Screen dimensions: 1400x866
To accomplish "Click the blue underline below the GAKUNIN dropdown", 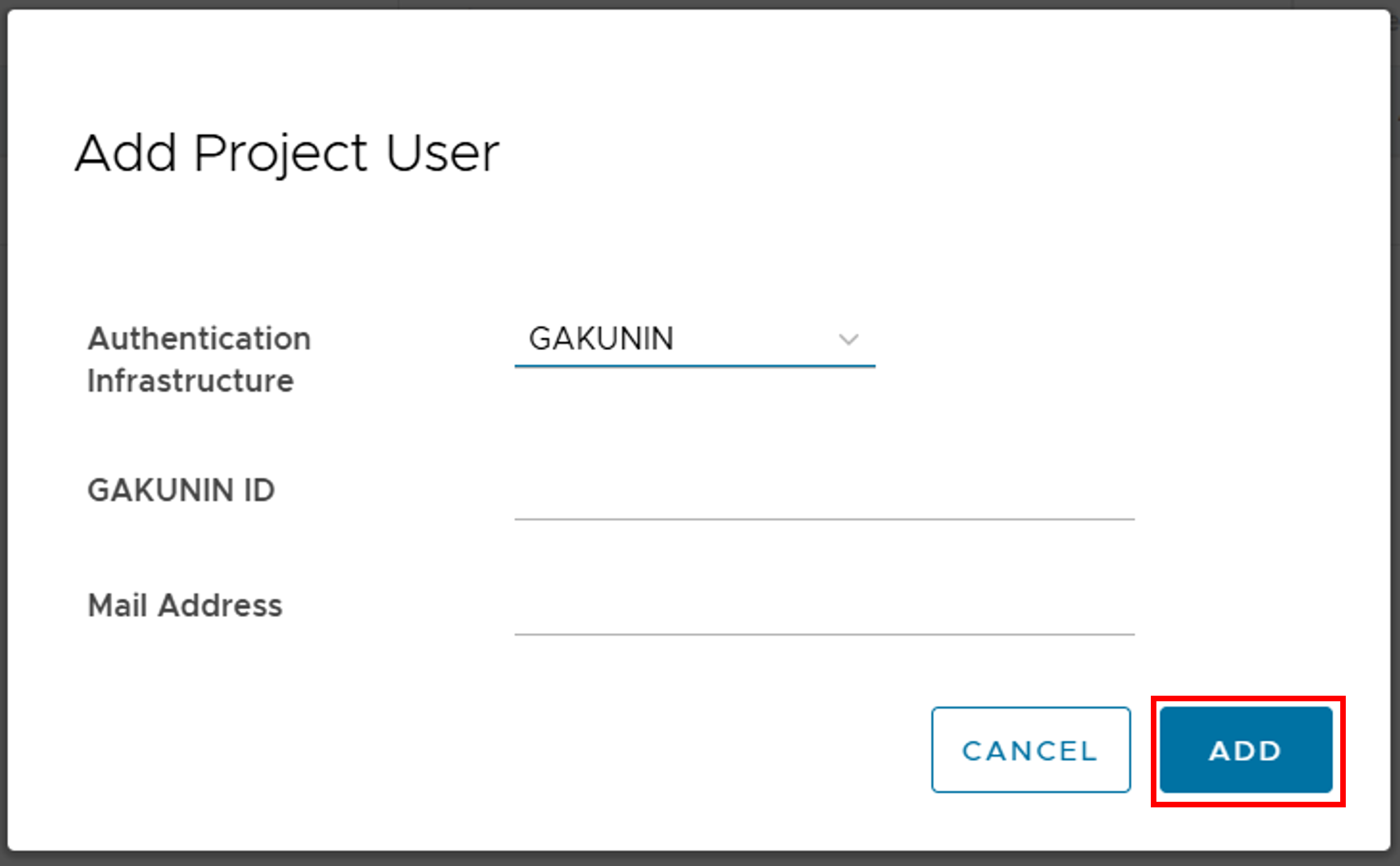I will pos(694,365).
